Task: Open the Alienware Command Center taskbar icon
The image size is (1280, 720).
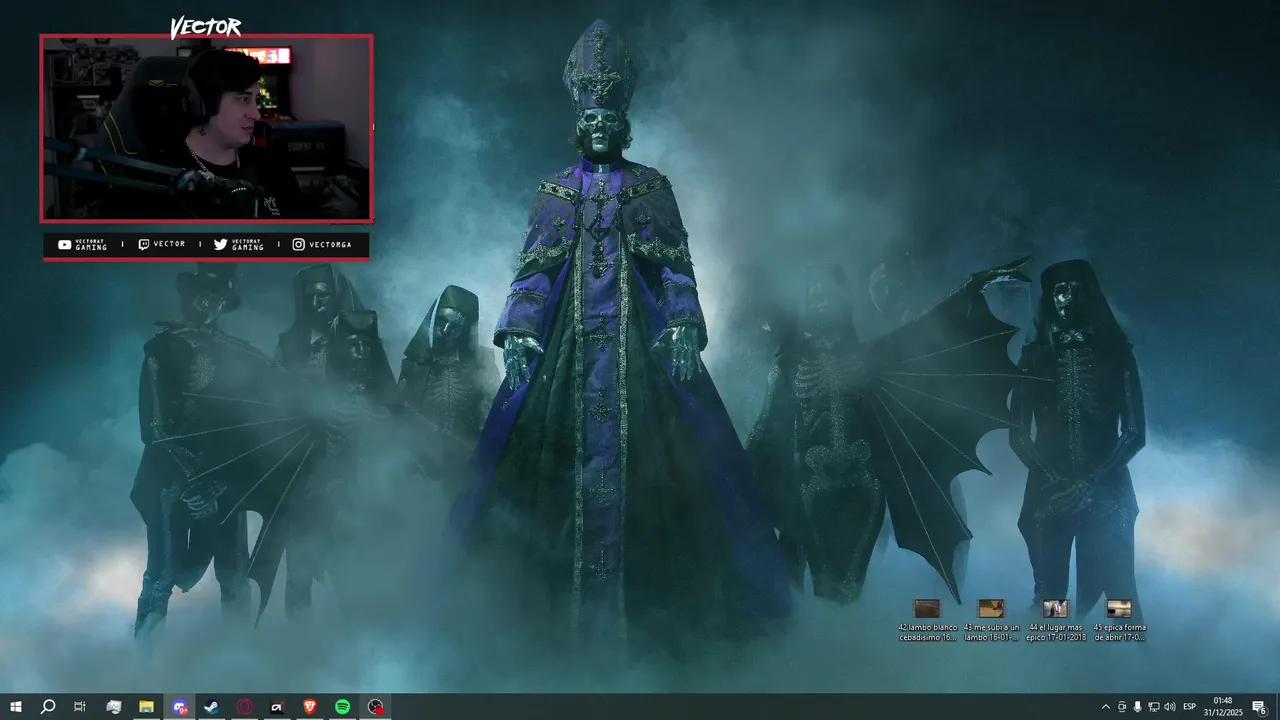Action: pos(277,707)
